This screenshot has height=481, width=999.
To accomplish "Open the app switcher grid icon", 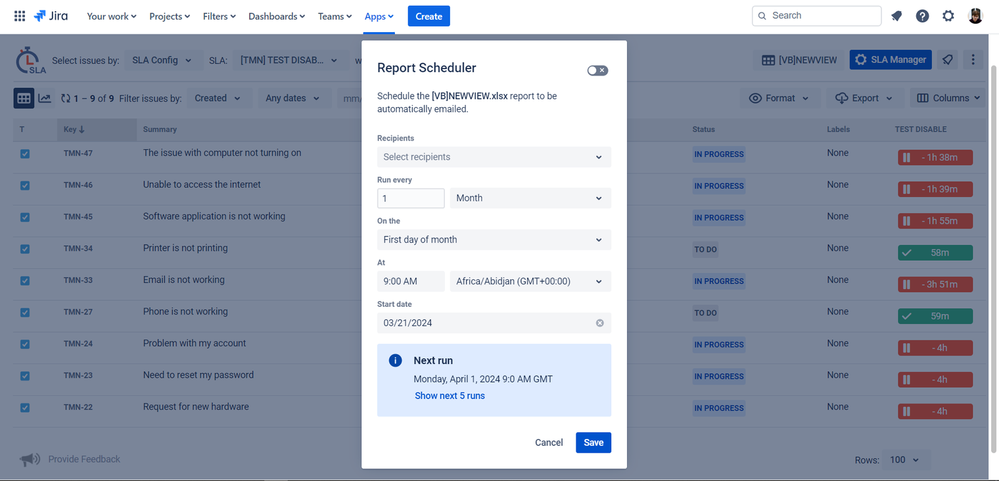I will pos(20,16).
